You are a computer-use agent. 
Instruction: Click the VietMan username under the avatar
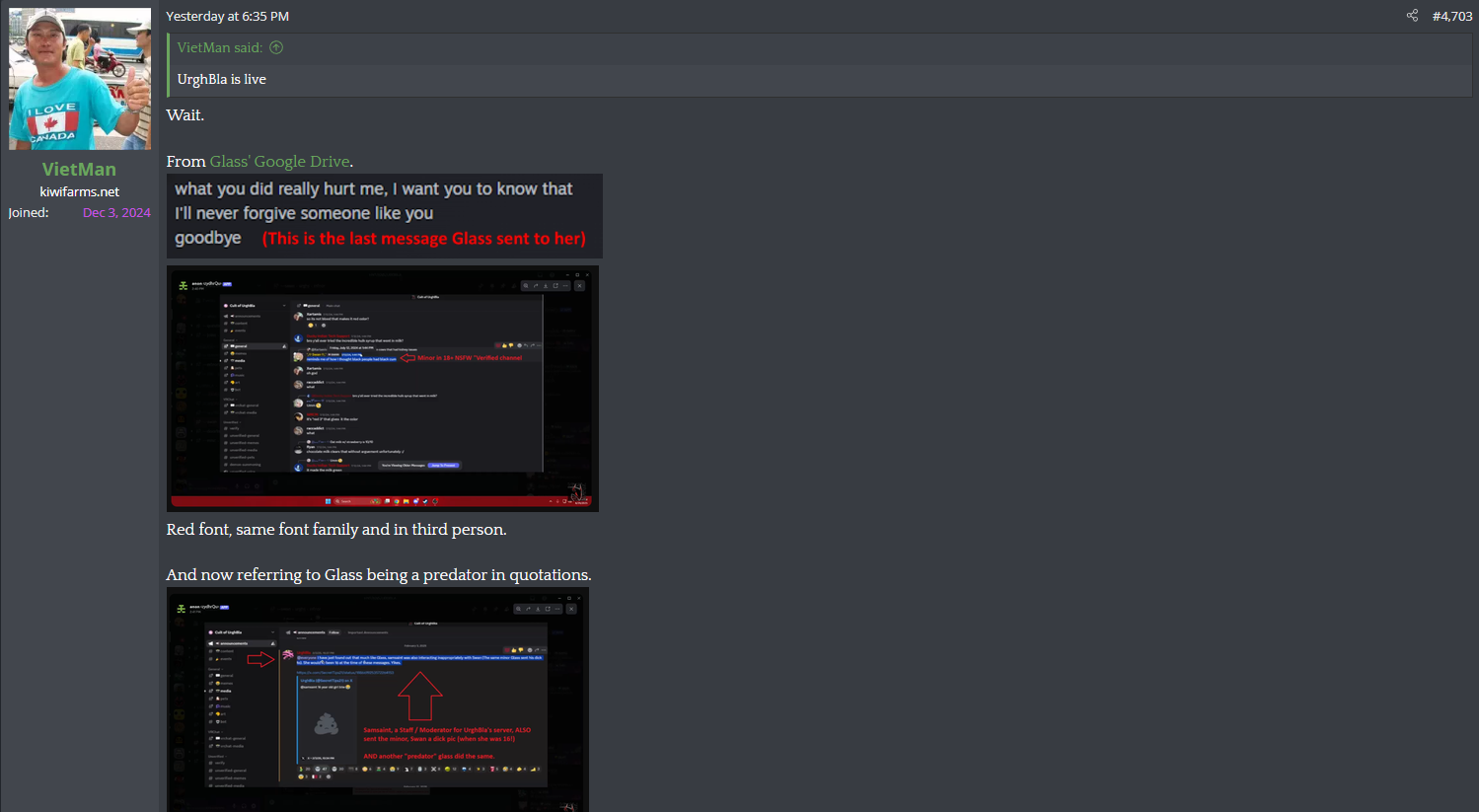point(79,170)
